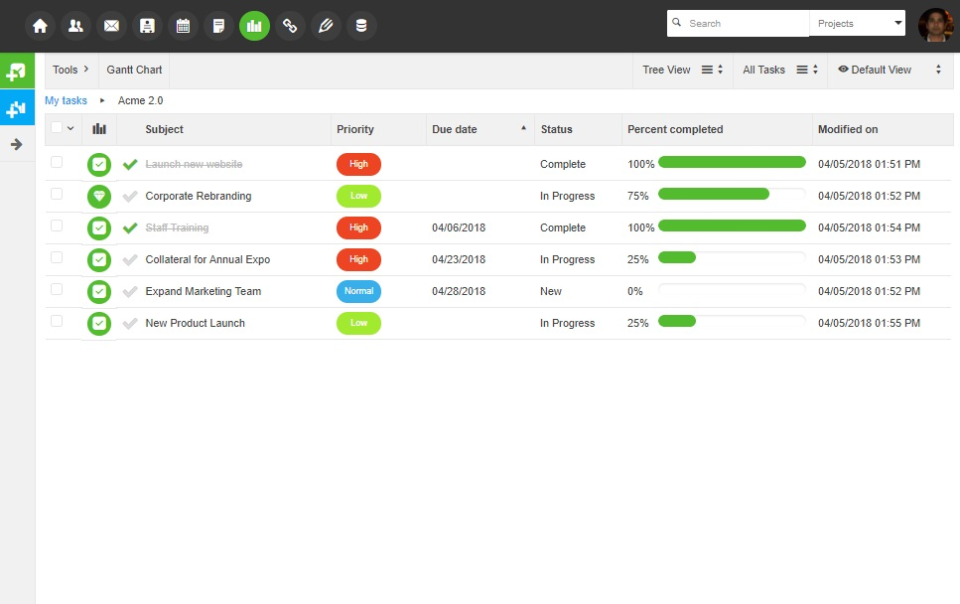Click the green Tasks bar-chart icon
The height and width of the screenshot is (604, 960).
pos(254,25)
